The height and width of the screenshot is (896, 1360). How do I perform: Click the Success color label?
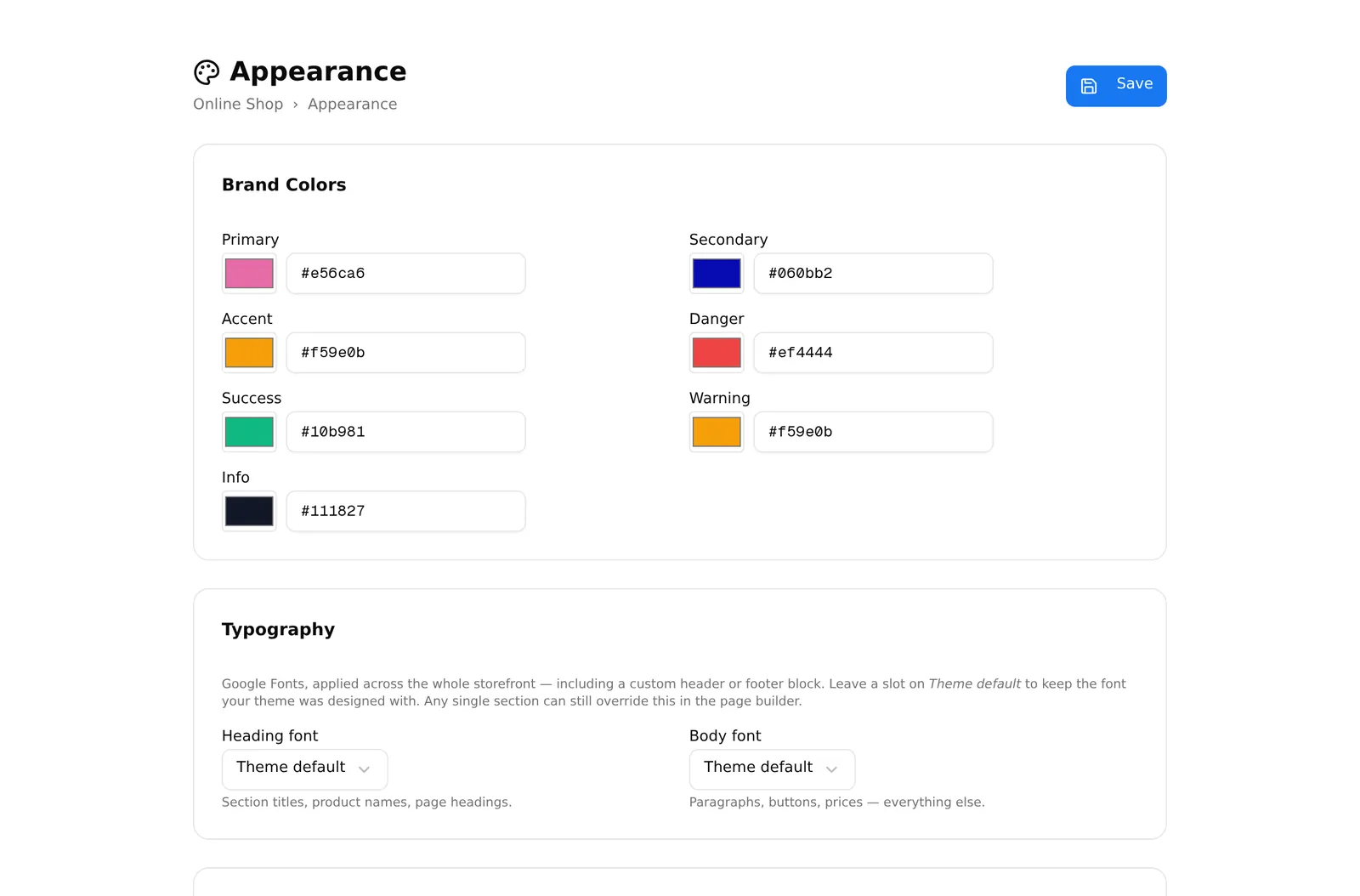coord(252,398)
